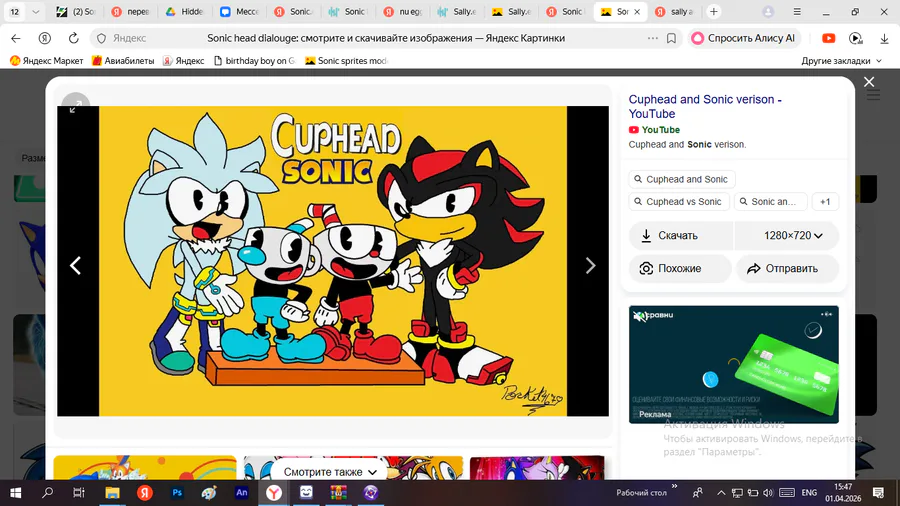Close the current active tab
The width and height of the screenshot is (900, 506).
637,11
